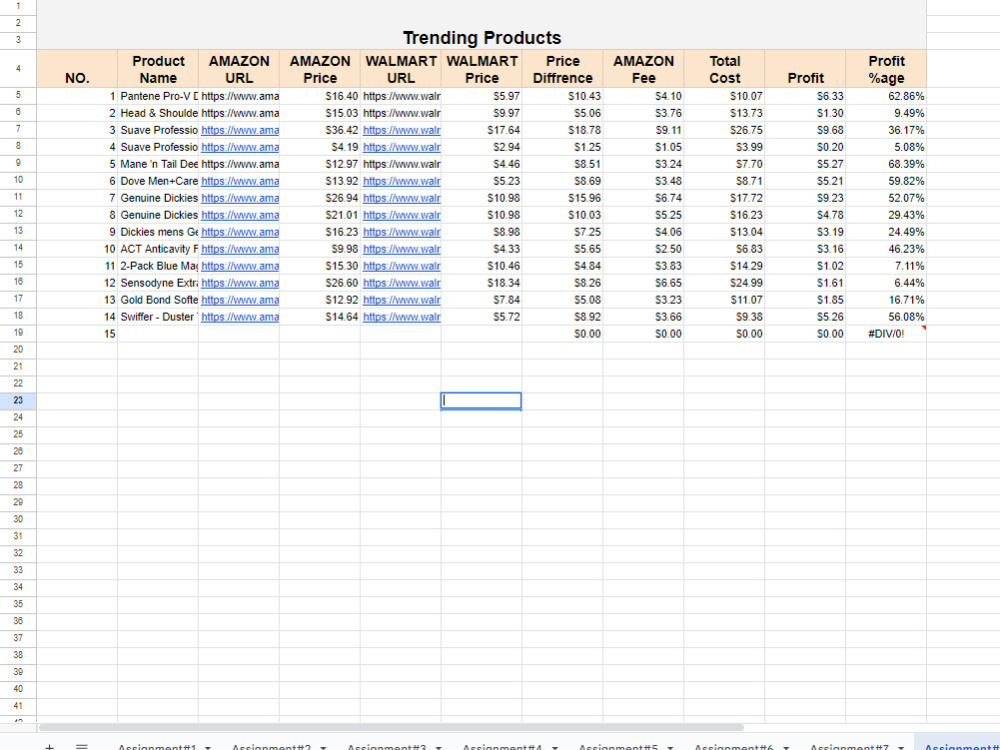The height and width of the screenshot is (750, 1000).
Task: Select the Profit %age header cell
Action: [x=886, y=69]
